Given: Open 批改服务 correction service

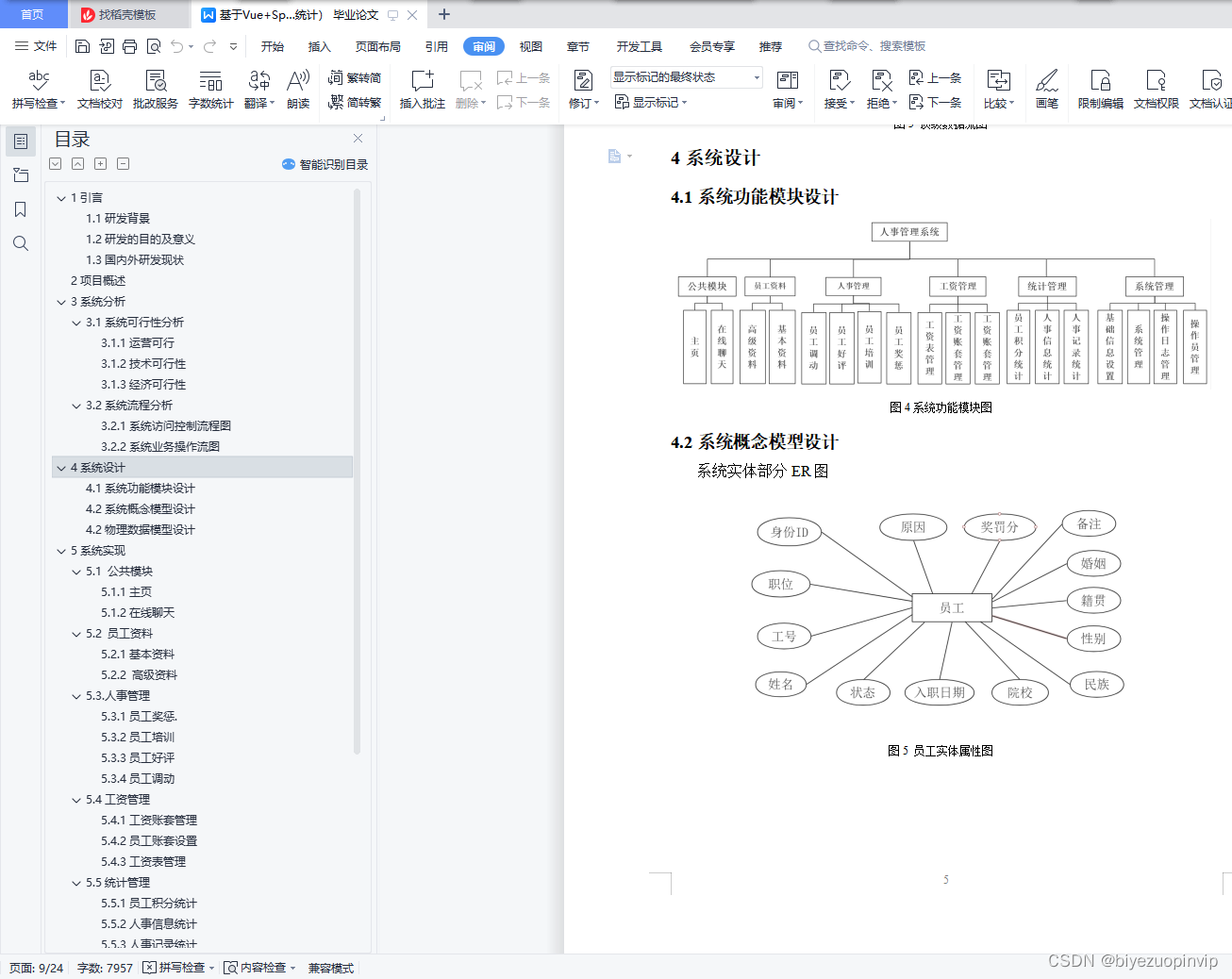Looking at the screenshot, I should point(156,89).
